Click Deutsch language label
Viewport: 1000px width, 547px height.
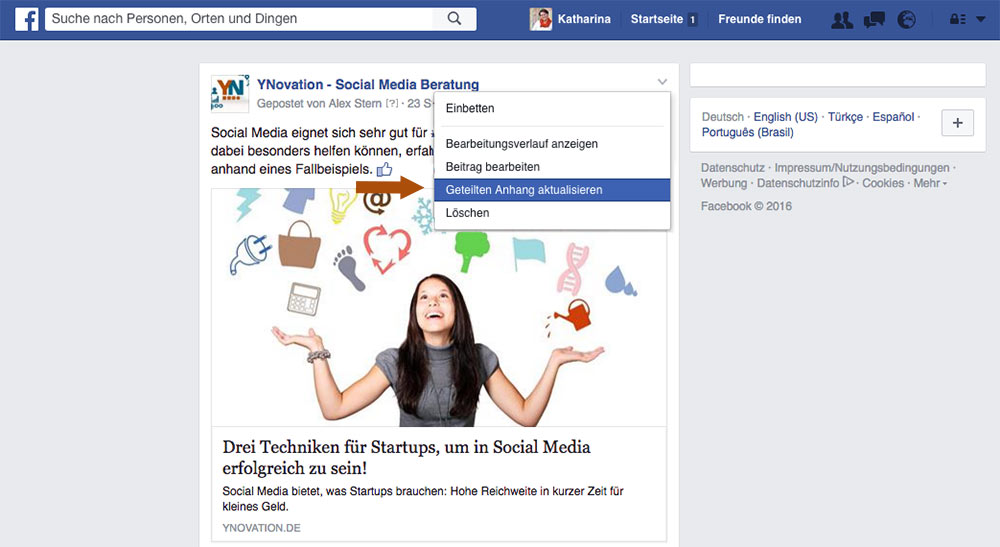(723, 117)
